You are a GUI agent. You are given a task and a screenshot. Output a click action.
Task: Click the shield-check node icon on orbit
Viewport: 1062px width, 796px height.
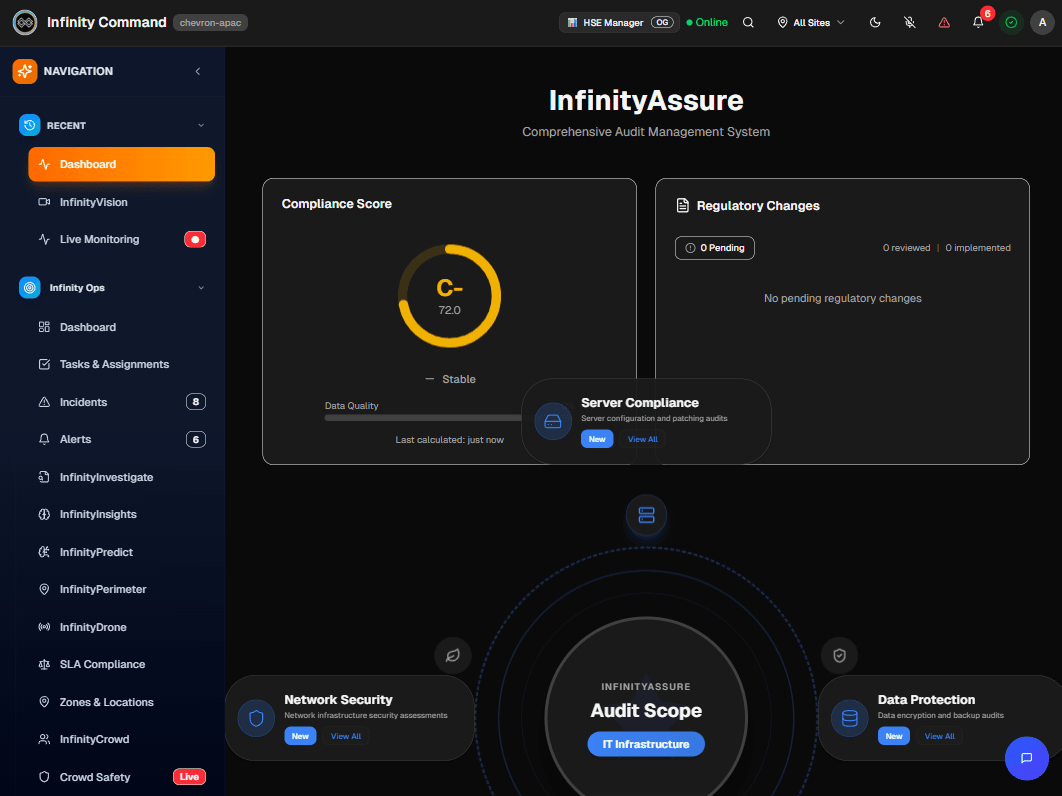pyautogui.click(x=839, y=655)
